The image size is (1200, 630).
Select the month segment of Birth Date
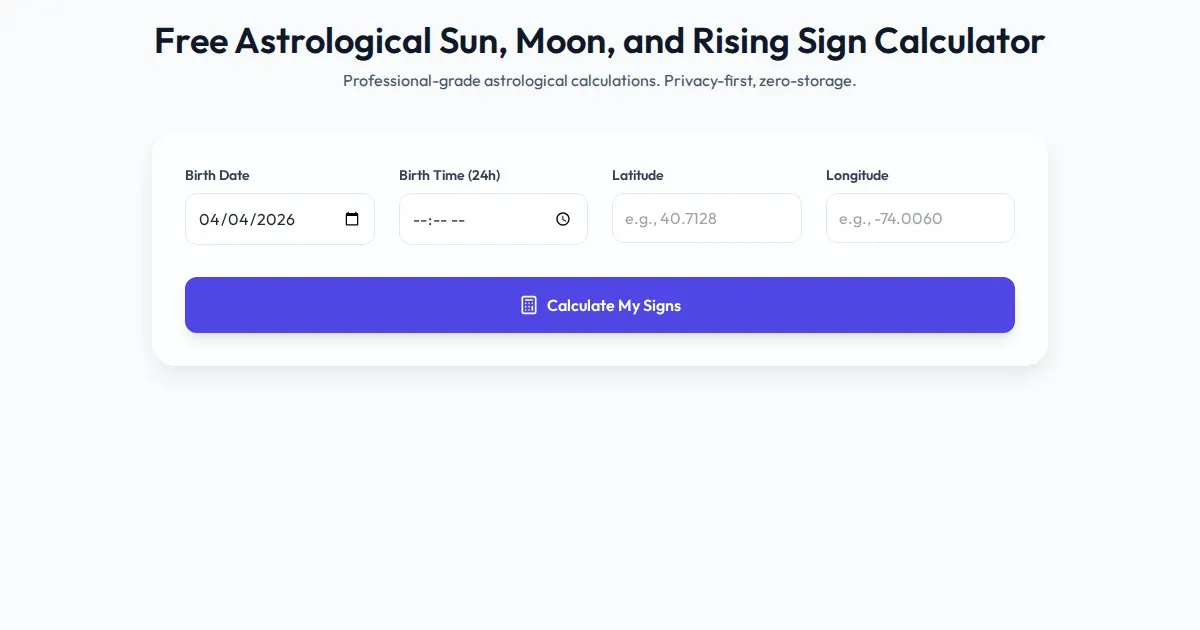pos(209,219)
